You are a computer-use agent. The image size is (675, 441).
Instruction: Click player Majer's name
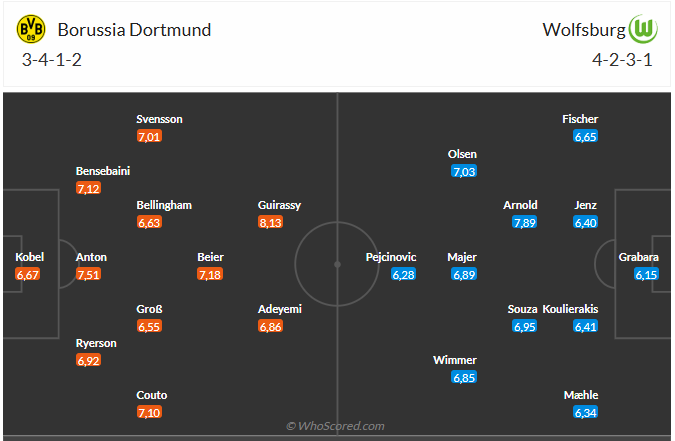(463, 257)
